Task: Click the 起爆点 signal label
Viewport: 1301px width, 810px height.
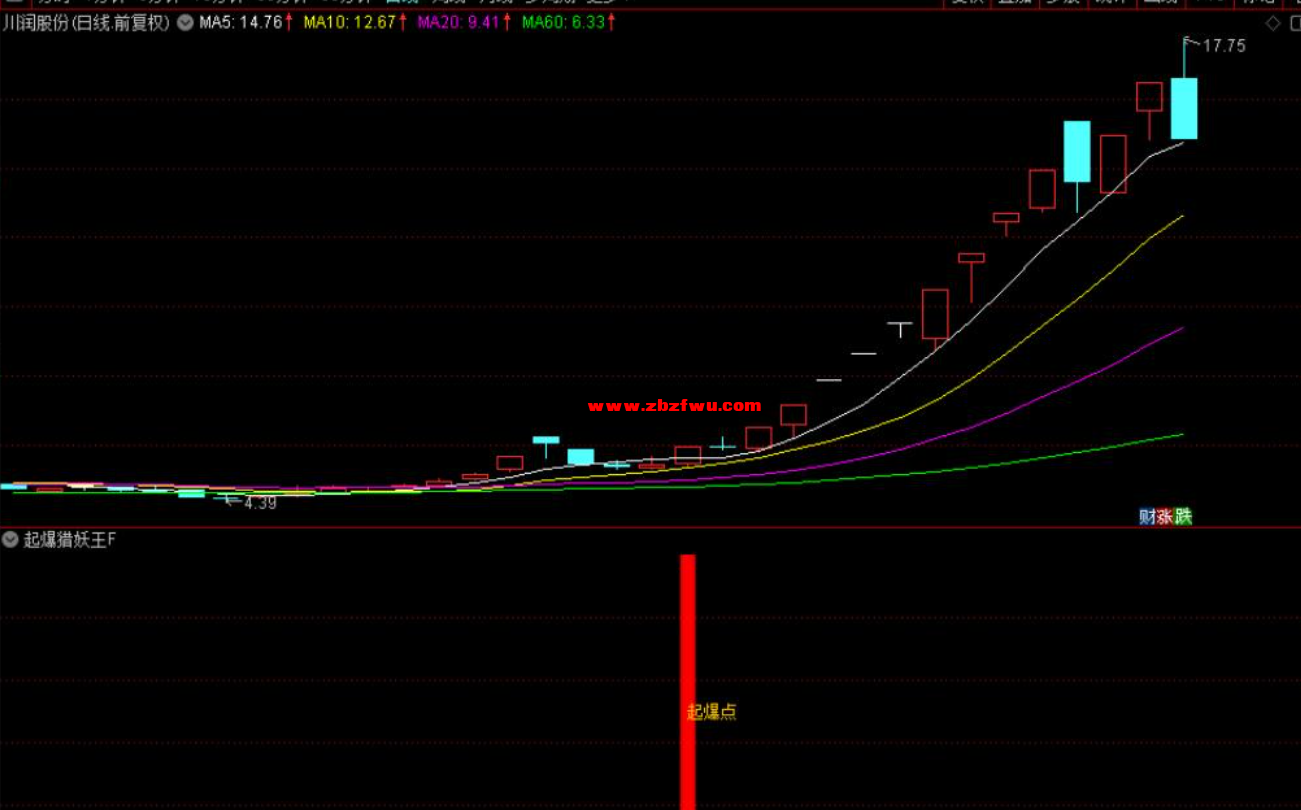Action: click(x=712, y=712)
